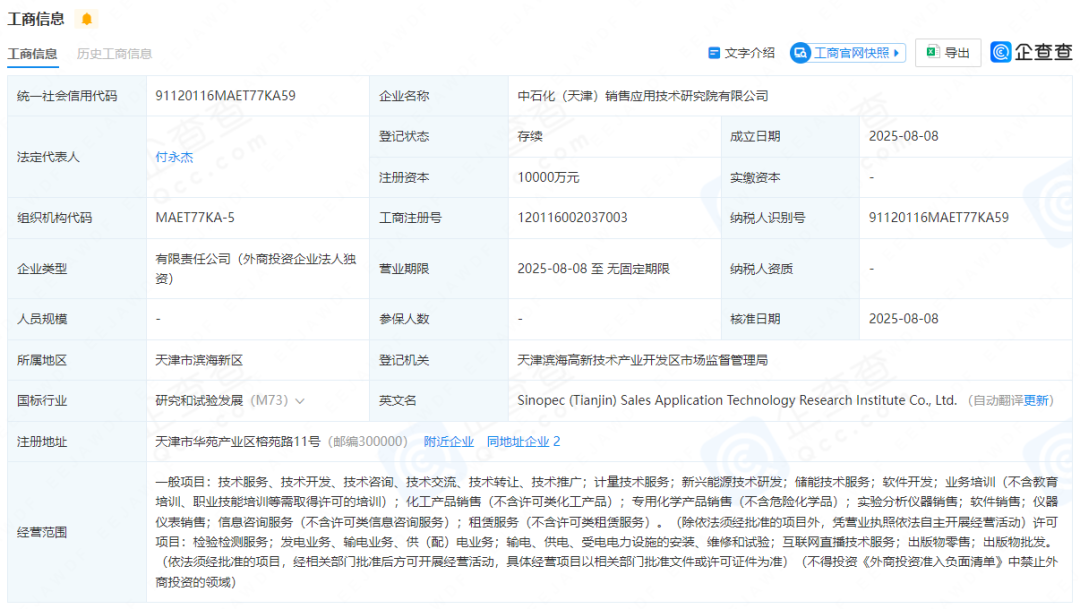Select the company name 中石化（天津）销售应用技术研究院有限公司
Image resolution: width=1080 pixels, height=609 pixels.
[x=643, y=96]
